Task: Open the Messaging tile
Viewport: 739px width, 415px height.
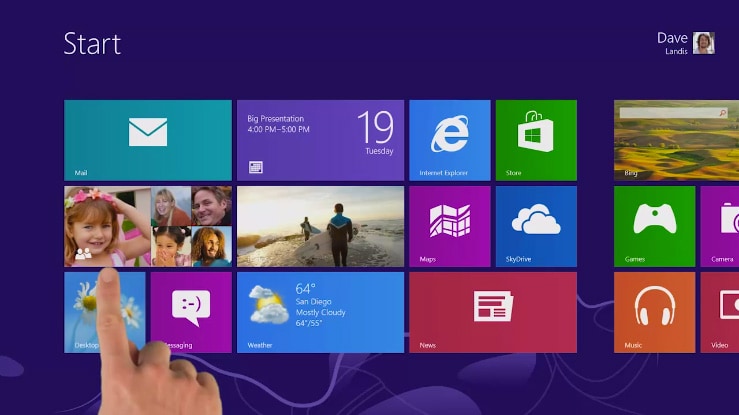Action: pos(191,312)
